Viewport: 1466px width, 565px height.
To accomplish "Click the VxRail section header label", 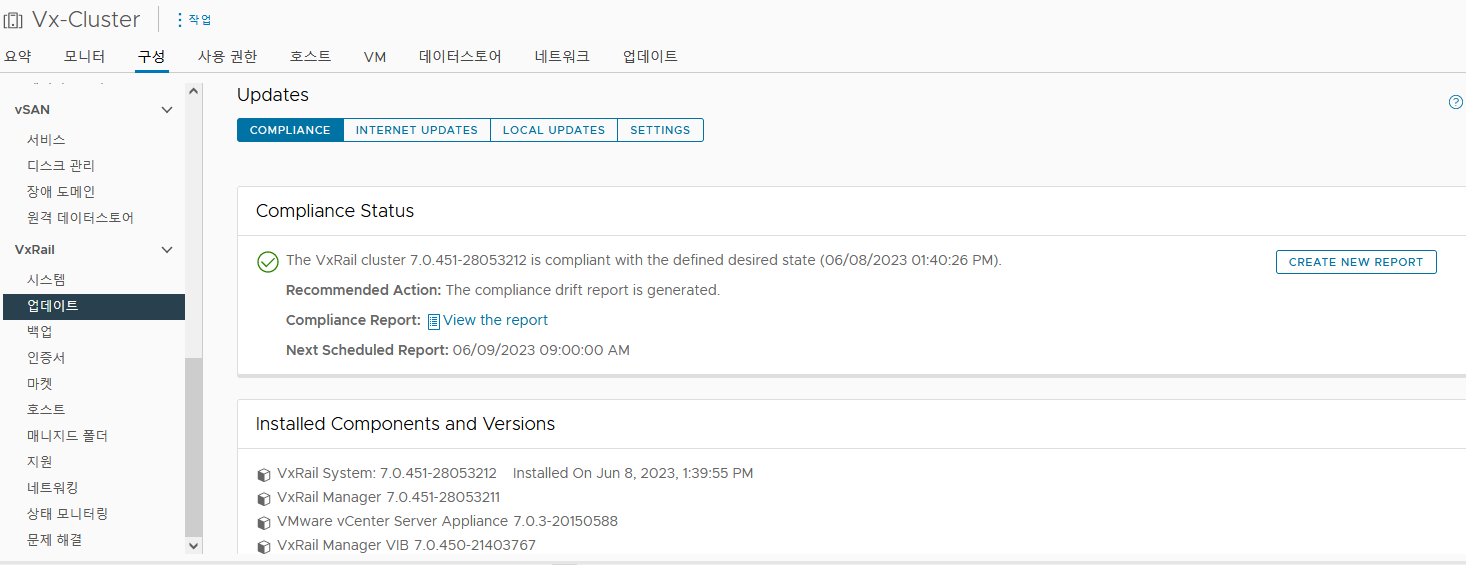I will tap(35, 250).
